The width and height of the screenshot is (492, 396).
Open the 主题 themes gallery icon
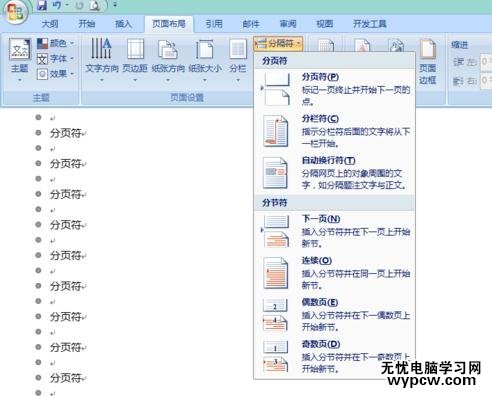20,49
